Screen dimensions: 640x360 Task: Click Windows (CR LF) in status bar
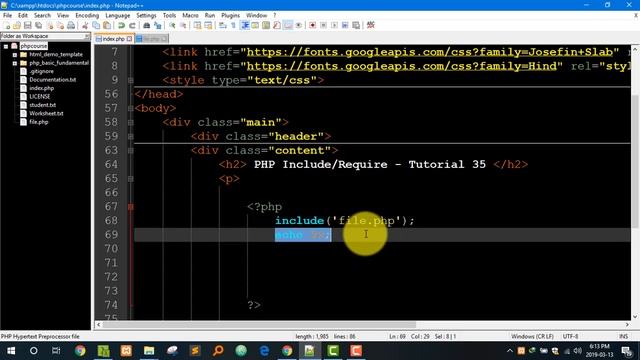(x=532, y=336)
